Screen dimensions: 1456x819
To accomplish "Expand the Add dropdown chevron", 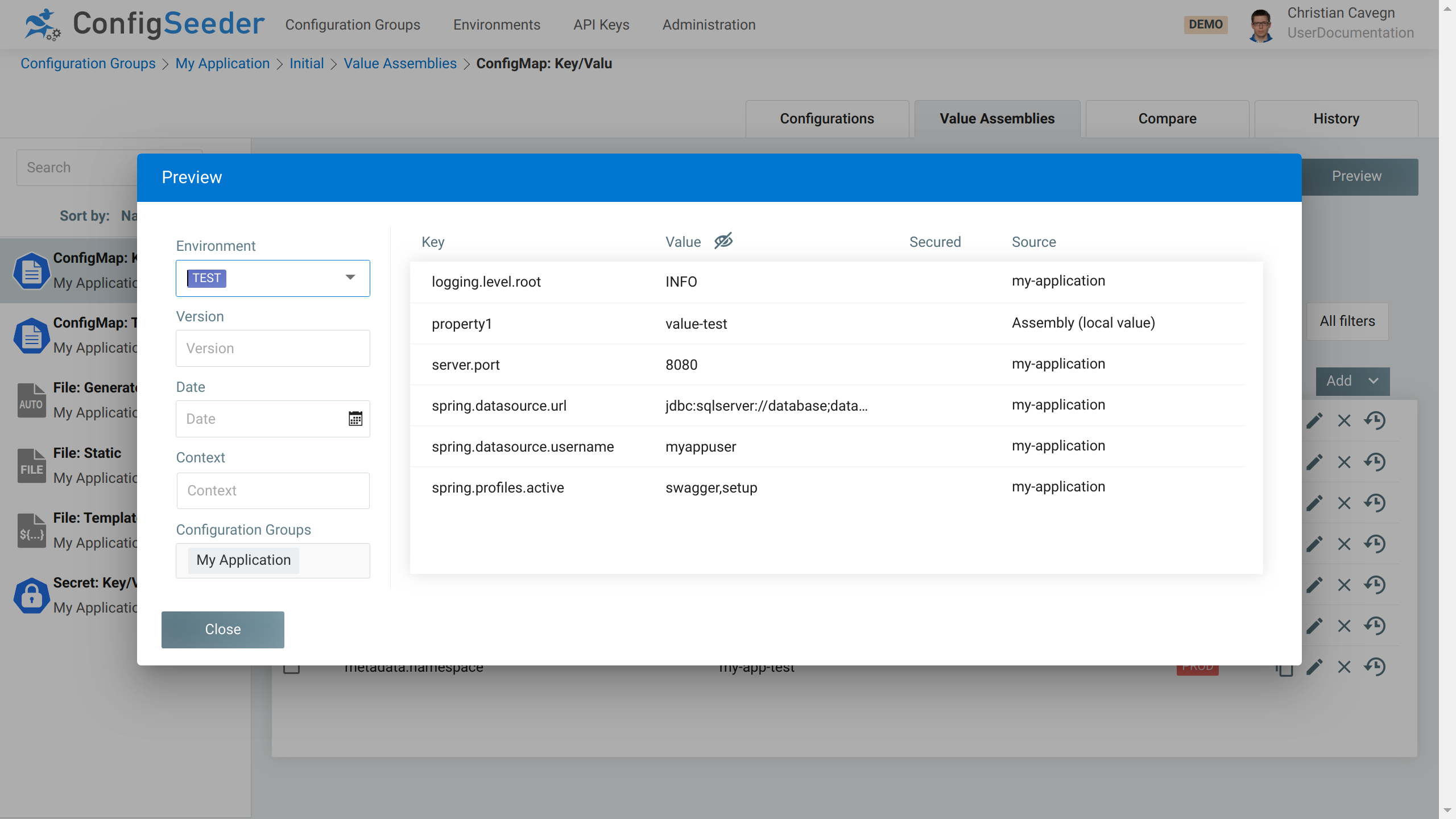I will click(1375, 381).
